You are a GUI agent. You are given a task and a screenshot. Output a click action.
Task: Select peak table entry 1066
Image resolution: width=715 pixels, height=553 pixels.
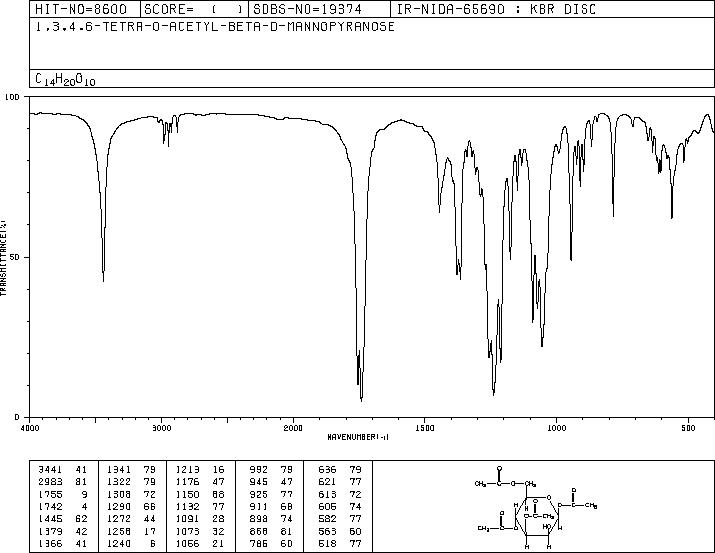point(200,543)
